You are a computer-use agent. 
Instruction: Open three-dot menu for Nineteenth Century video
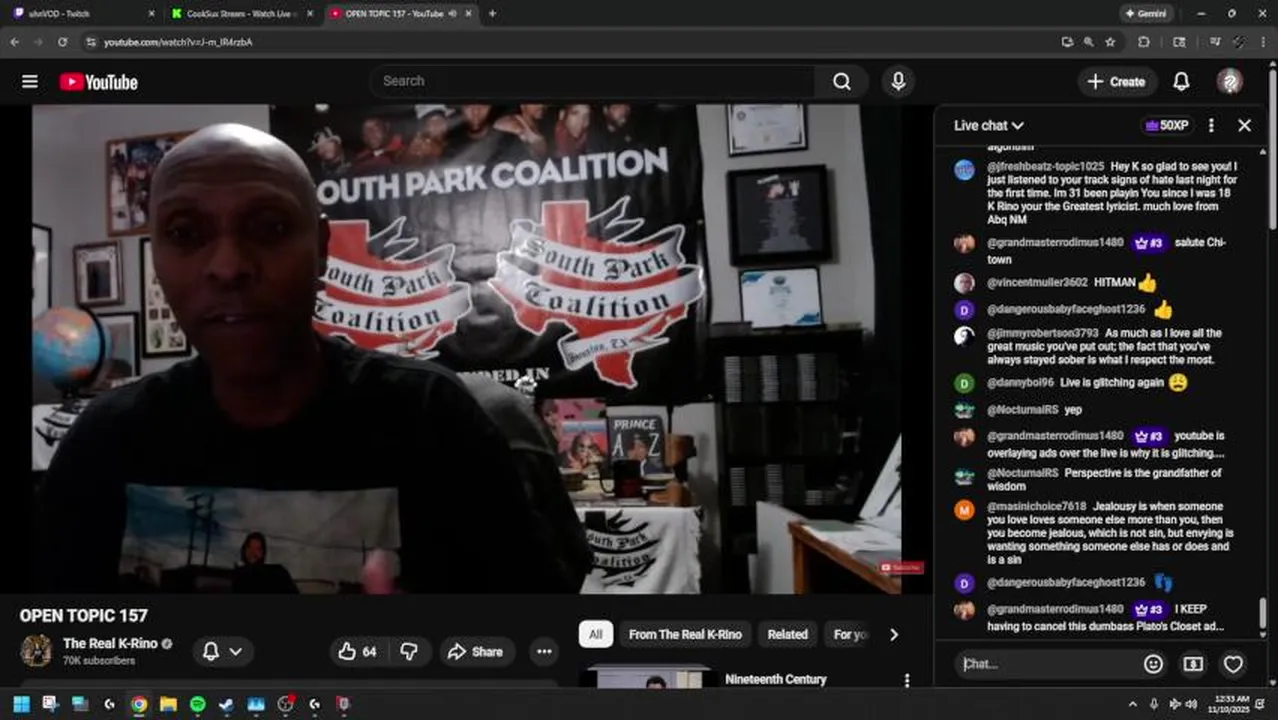coord(907,680)
